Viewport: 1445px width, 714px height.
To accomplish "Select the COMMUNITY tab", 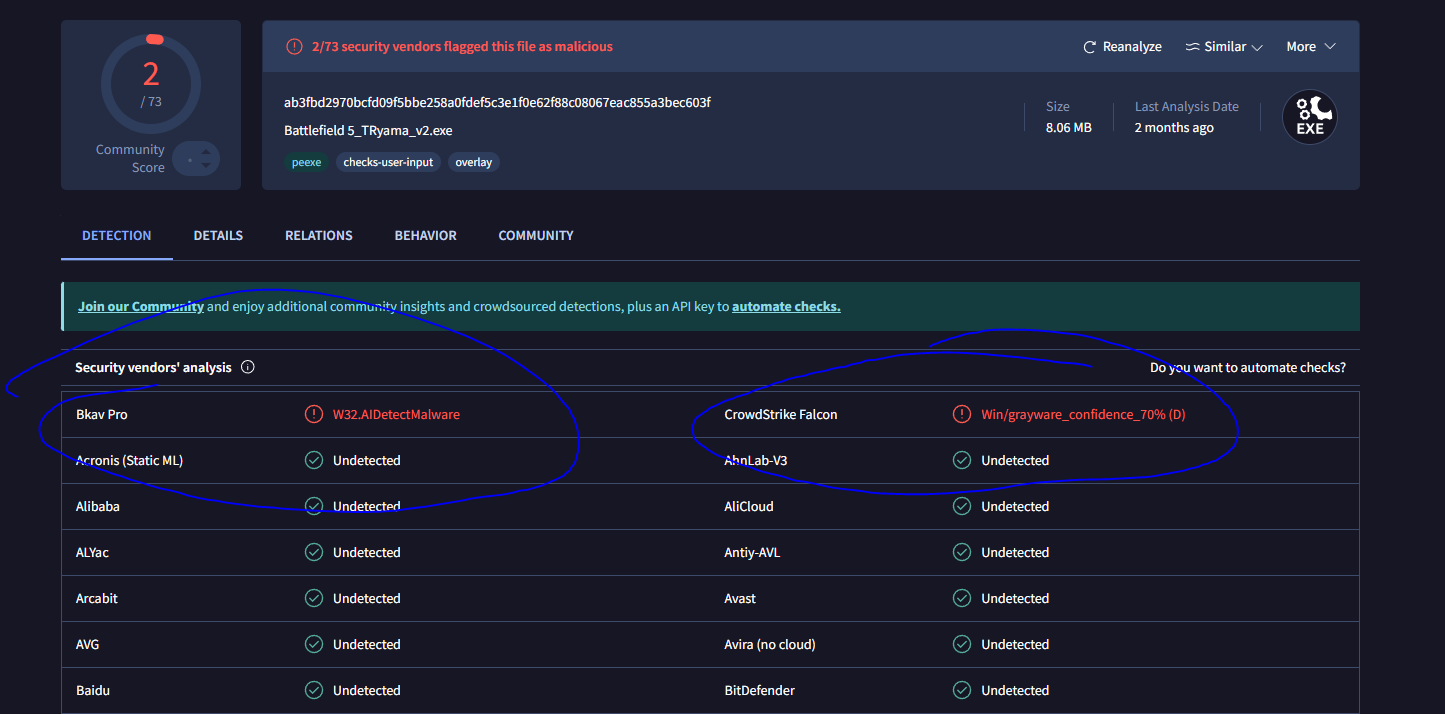I will 536,236.
